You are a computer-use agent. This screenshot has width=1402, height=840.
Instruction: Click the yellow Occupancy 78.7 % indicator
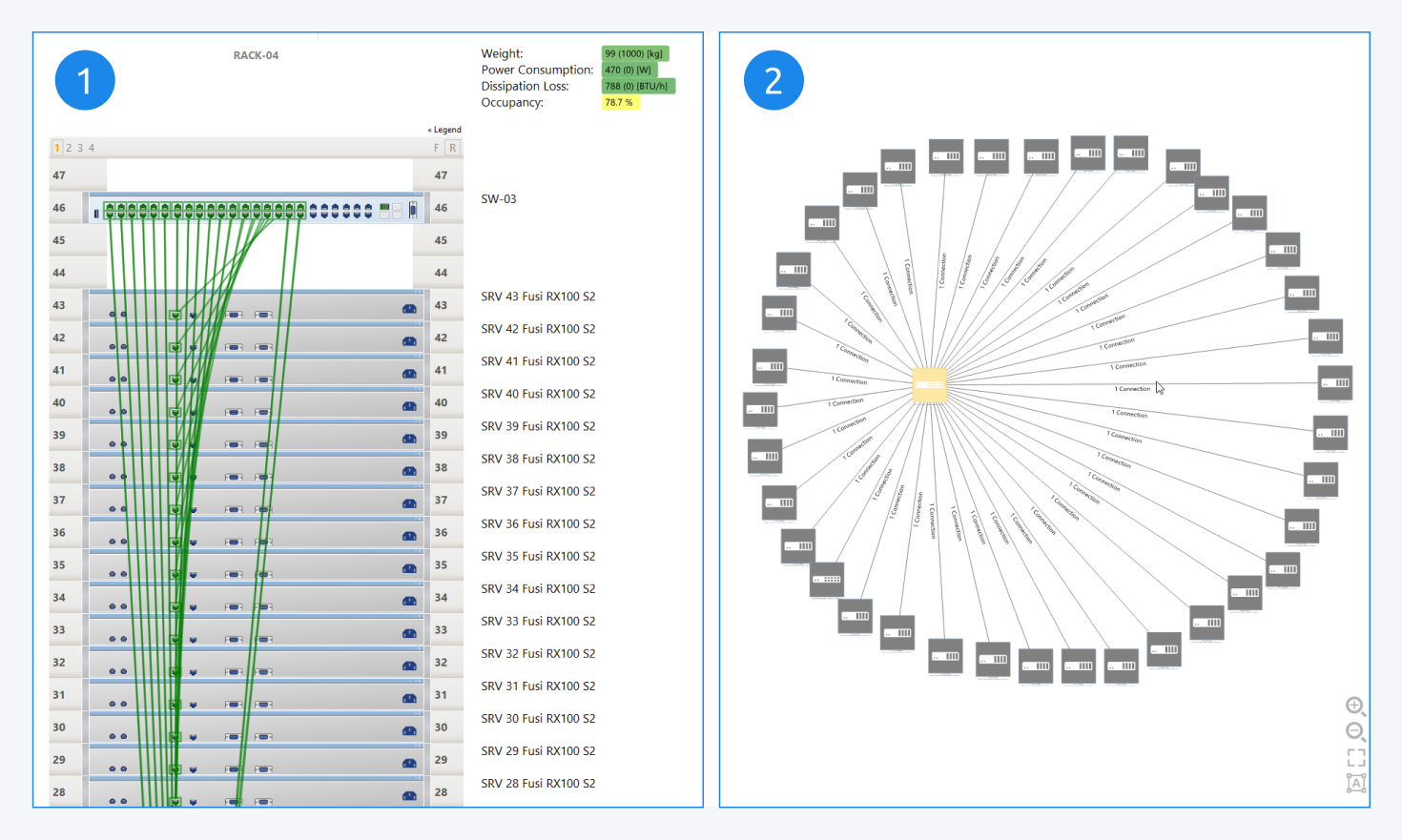[x=619, y=103]
